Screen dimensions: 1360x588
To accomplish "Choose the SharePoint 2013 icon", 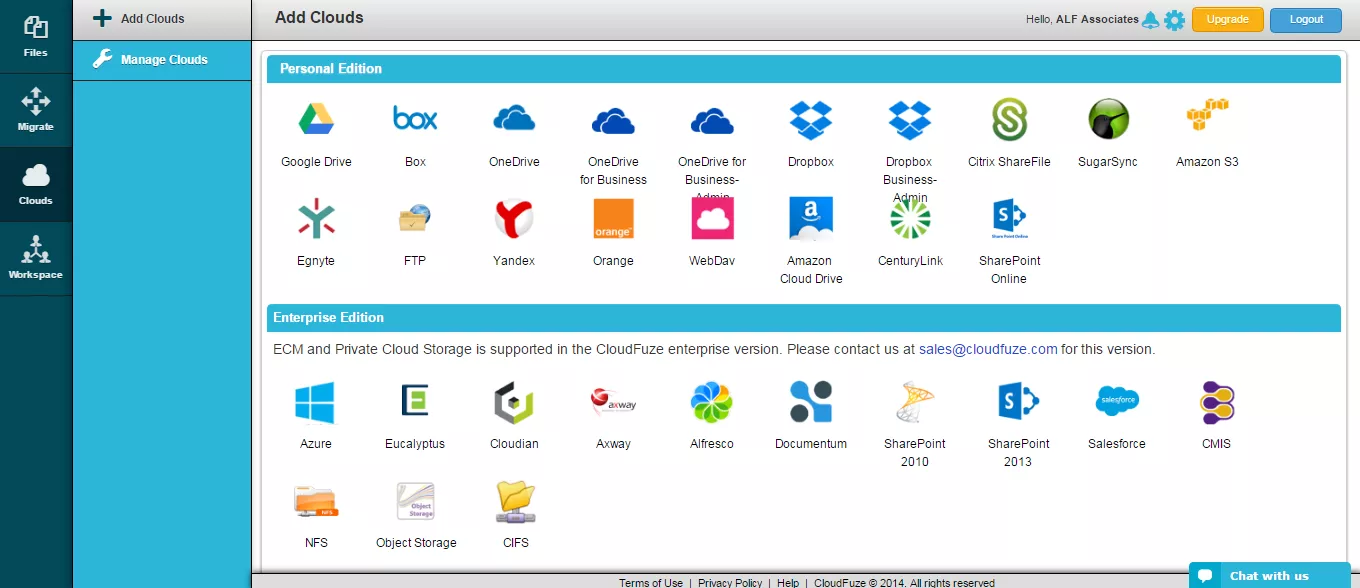I will click(1018, 402).
